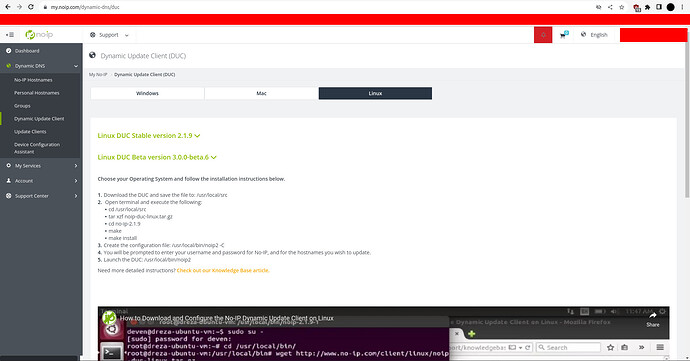Click the No-IP logo
The width and height of the screenshot is (690, 361).
pos(39,35)
